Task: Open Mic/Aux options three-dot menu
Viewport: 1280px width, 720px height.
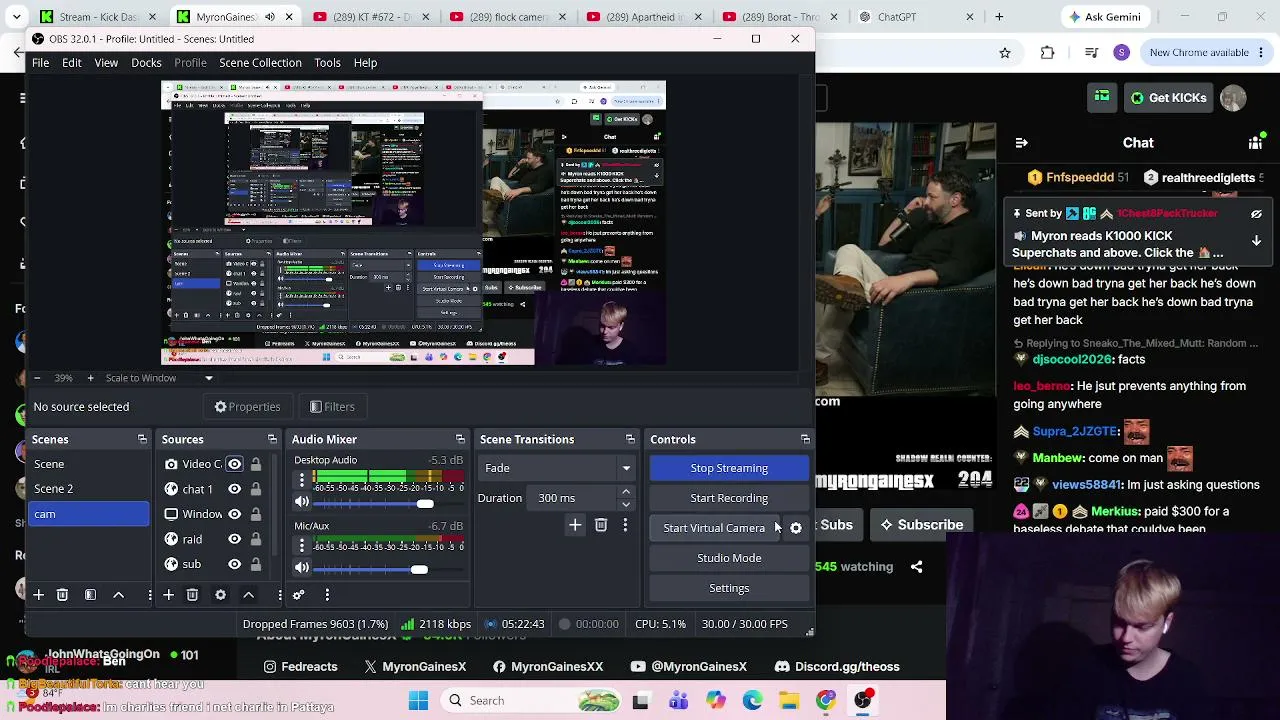Action: [302, 546]
